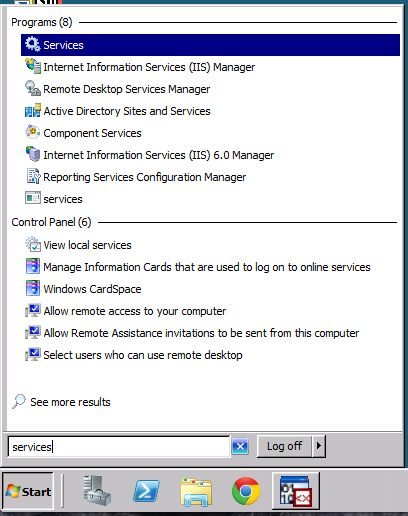Click the Log off button

pyautogui.click(x=284, y=446)
